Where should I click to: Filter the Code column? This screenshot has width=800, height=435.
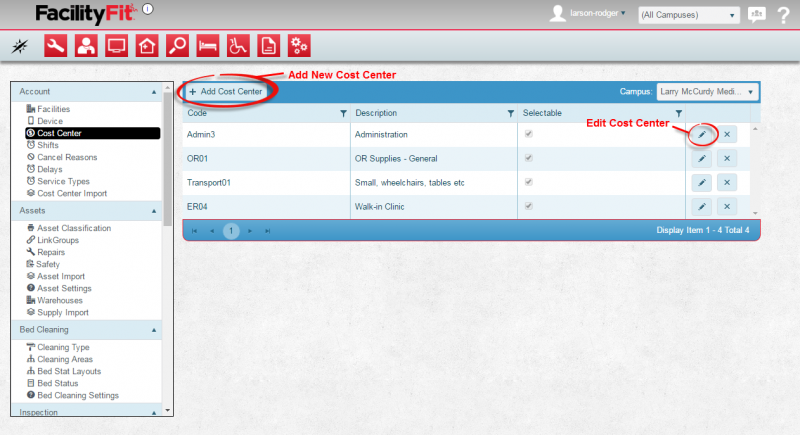pos(343,113)
